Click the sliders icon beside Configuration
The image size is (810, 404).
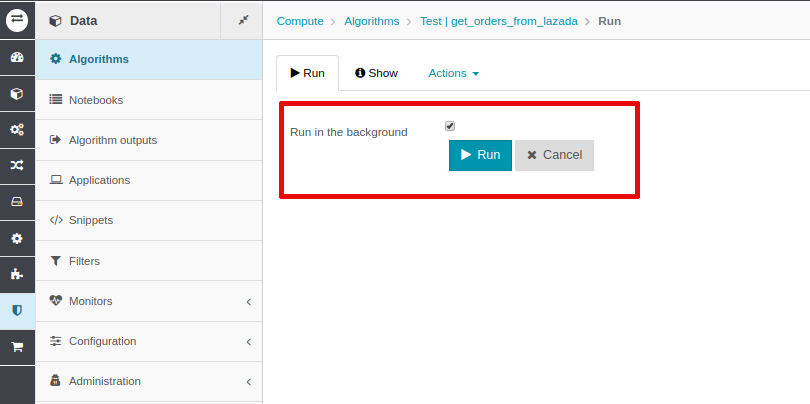[x=55, y=340]
